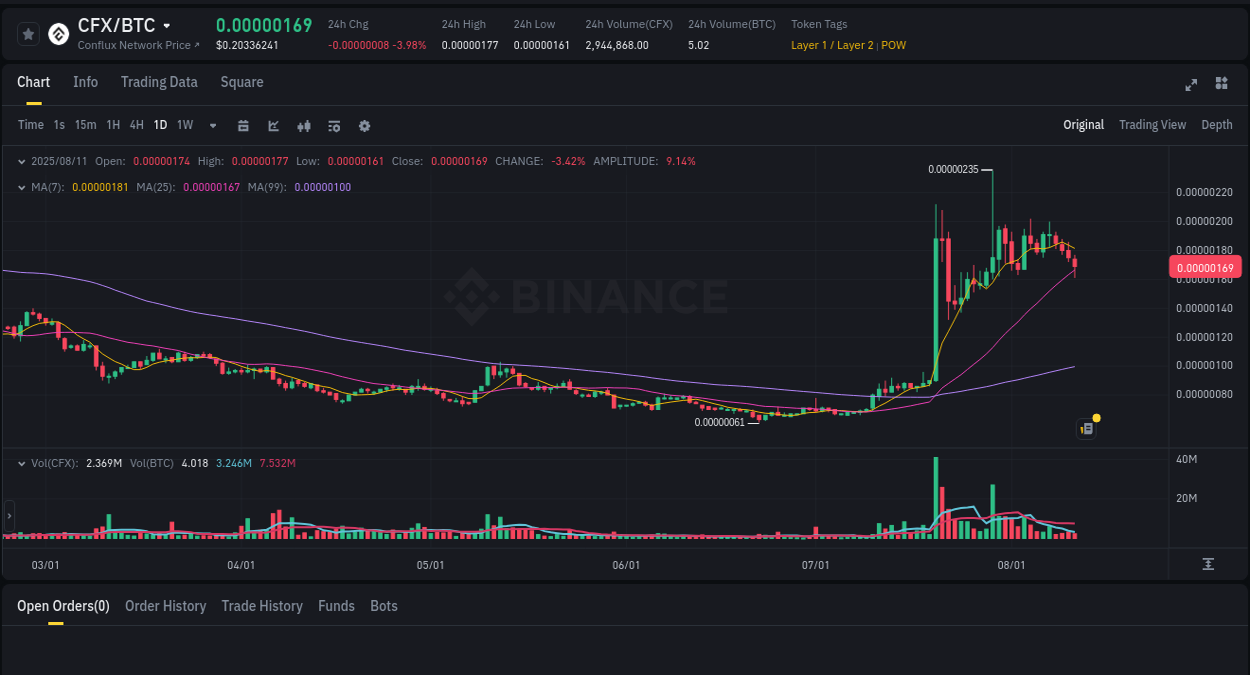Select the 1s interval
The image size is (1250, 675).
59,125
